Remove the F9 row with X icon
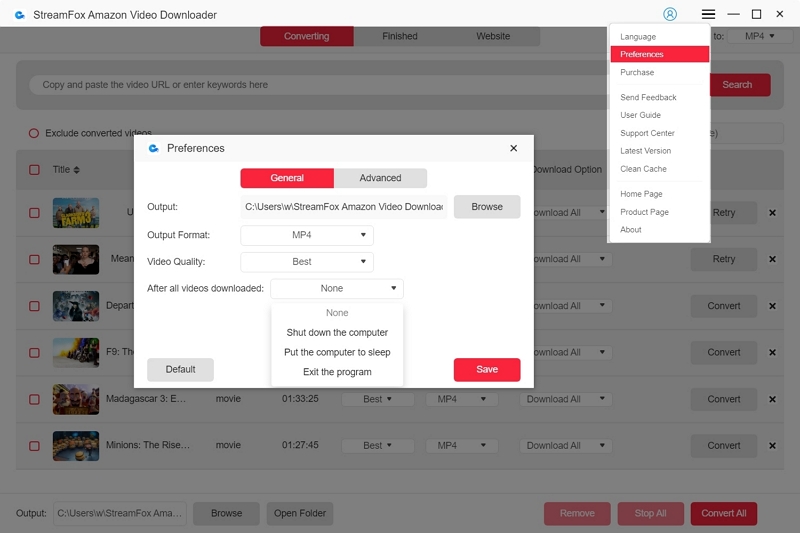800x533 pixels. click(772, 352)
